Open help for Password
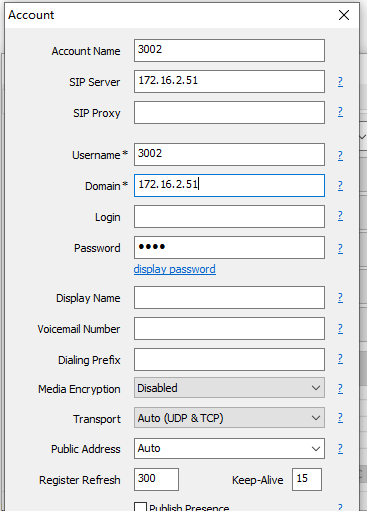Screen dimensions: 367x511 340,249
